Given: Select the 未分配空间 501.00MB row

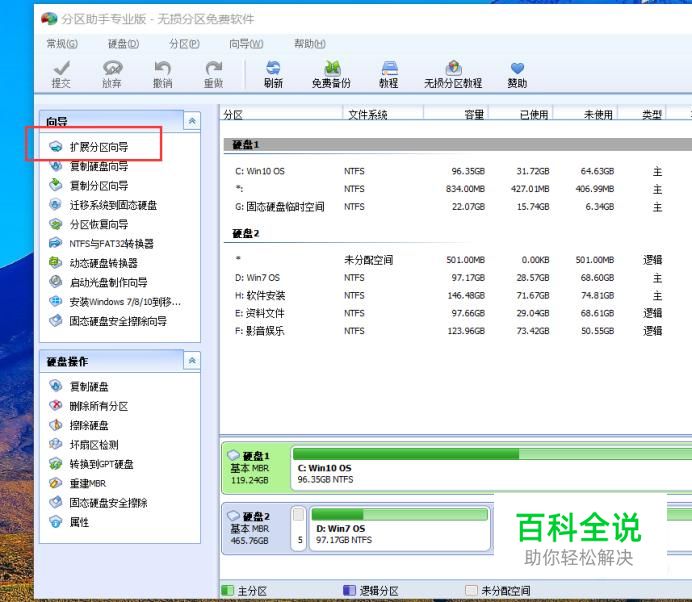Looking at the screenshot, I should pos(458,260).
